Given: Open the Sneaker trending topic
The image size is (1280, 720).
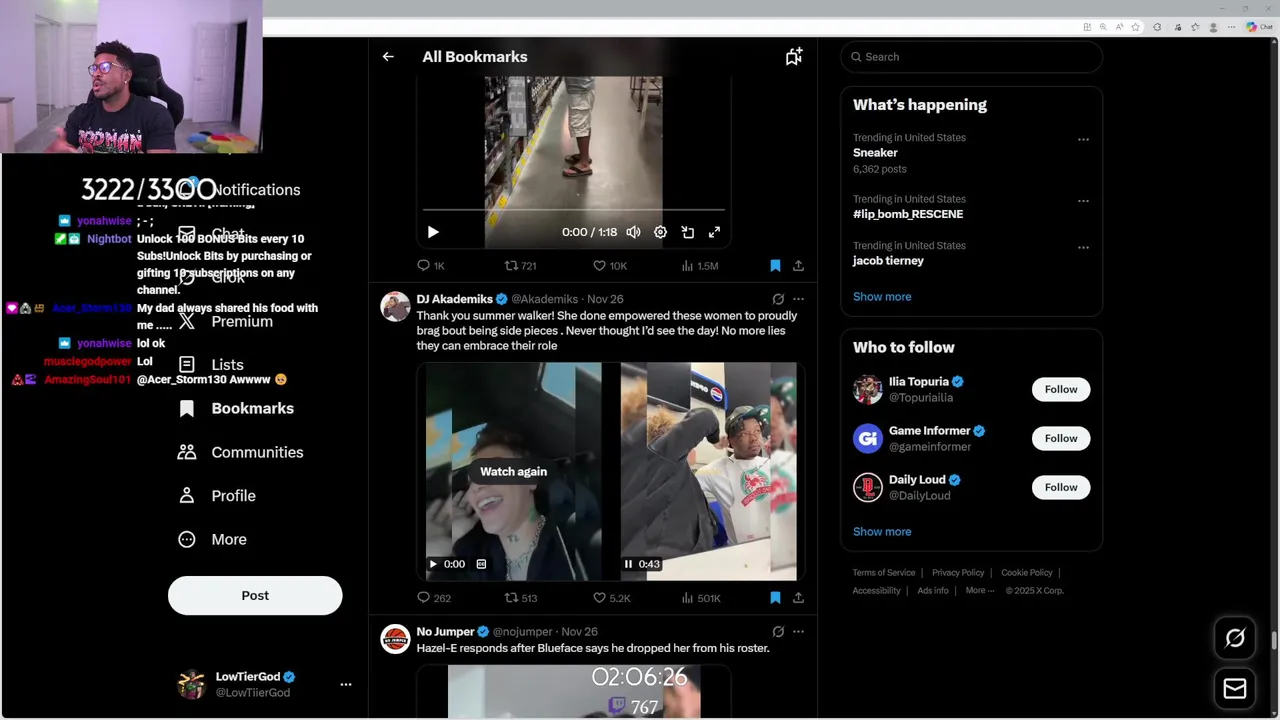Looking at the screenshot, I should 875,153.
